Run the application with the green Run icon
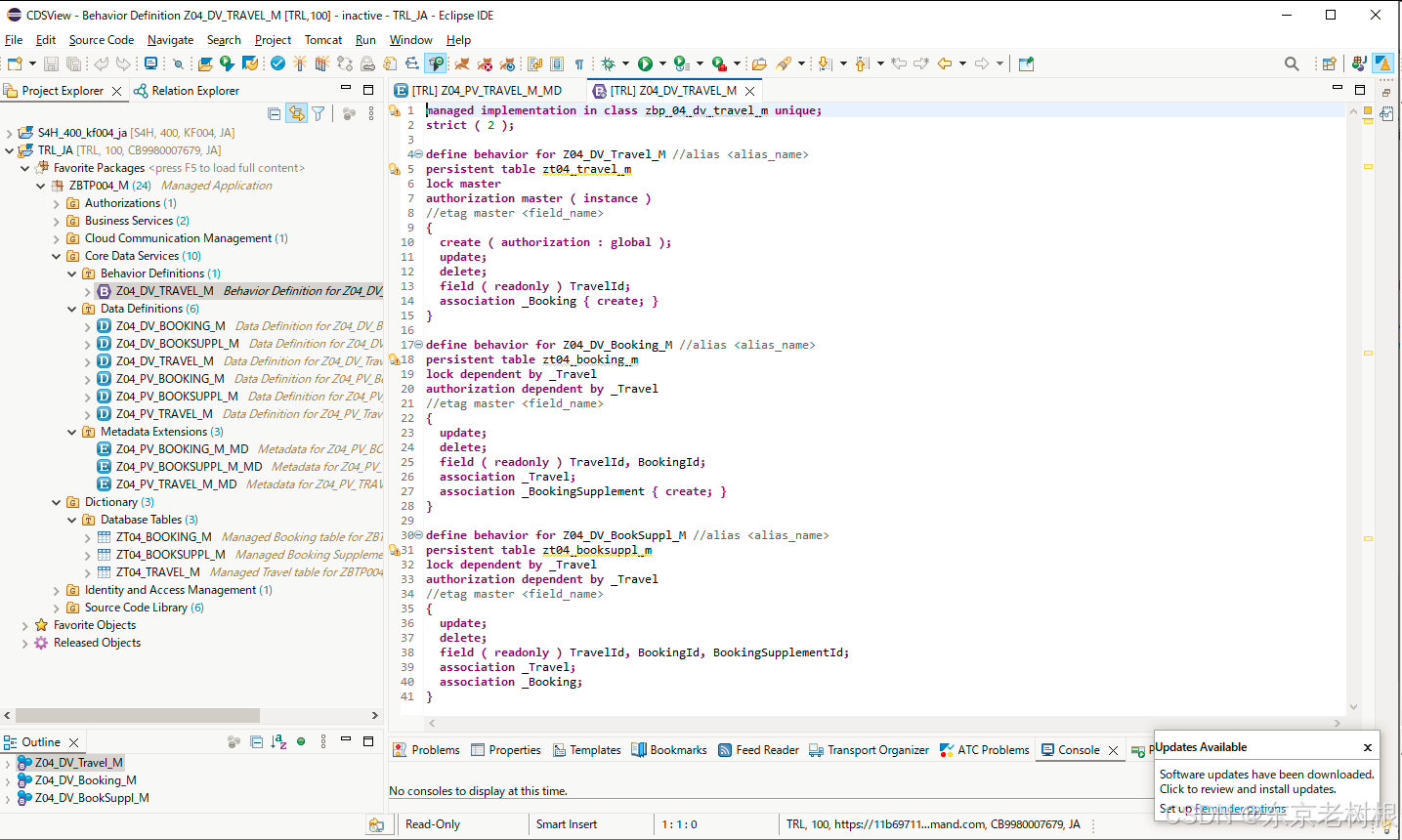The image size is (1402, 840). (x=647, y=63)
